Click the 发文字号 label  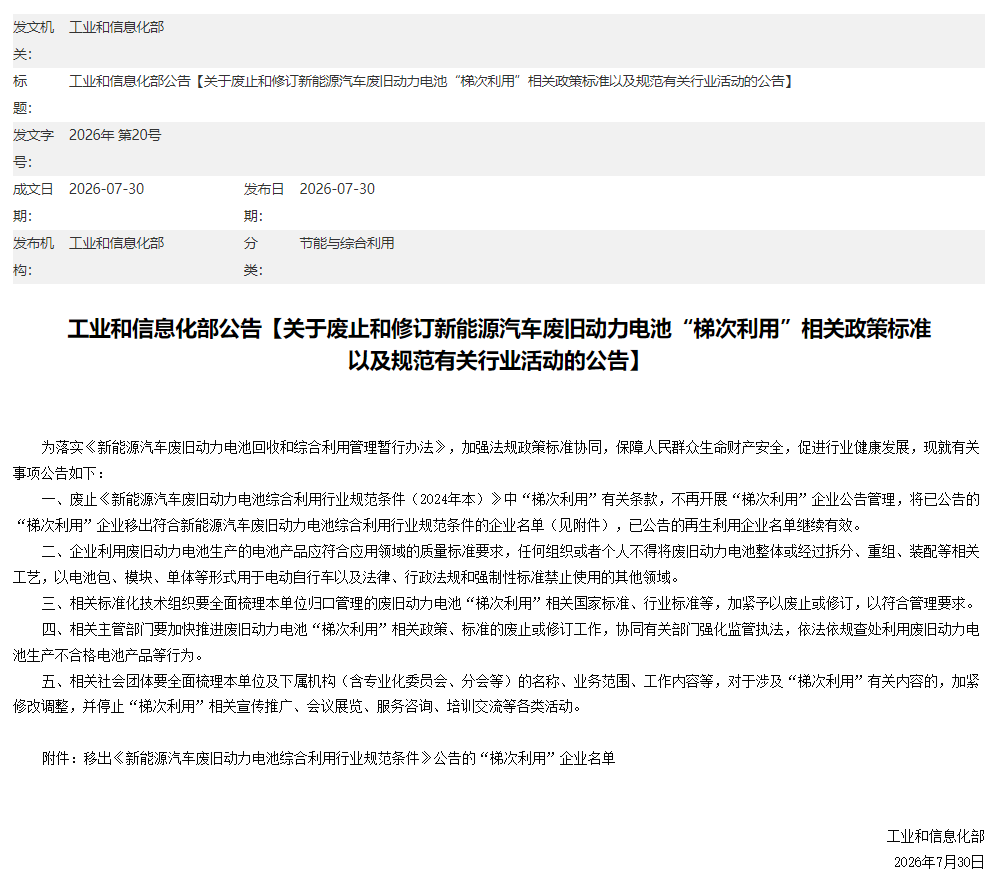pyautogui.click(x=33, y=148)
